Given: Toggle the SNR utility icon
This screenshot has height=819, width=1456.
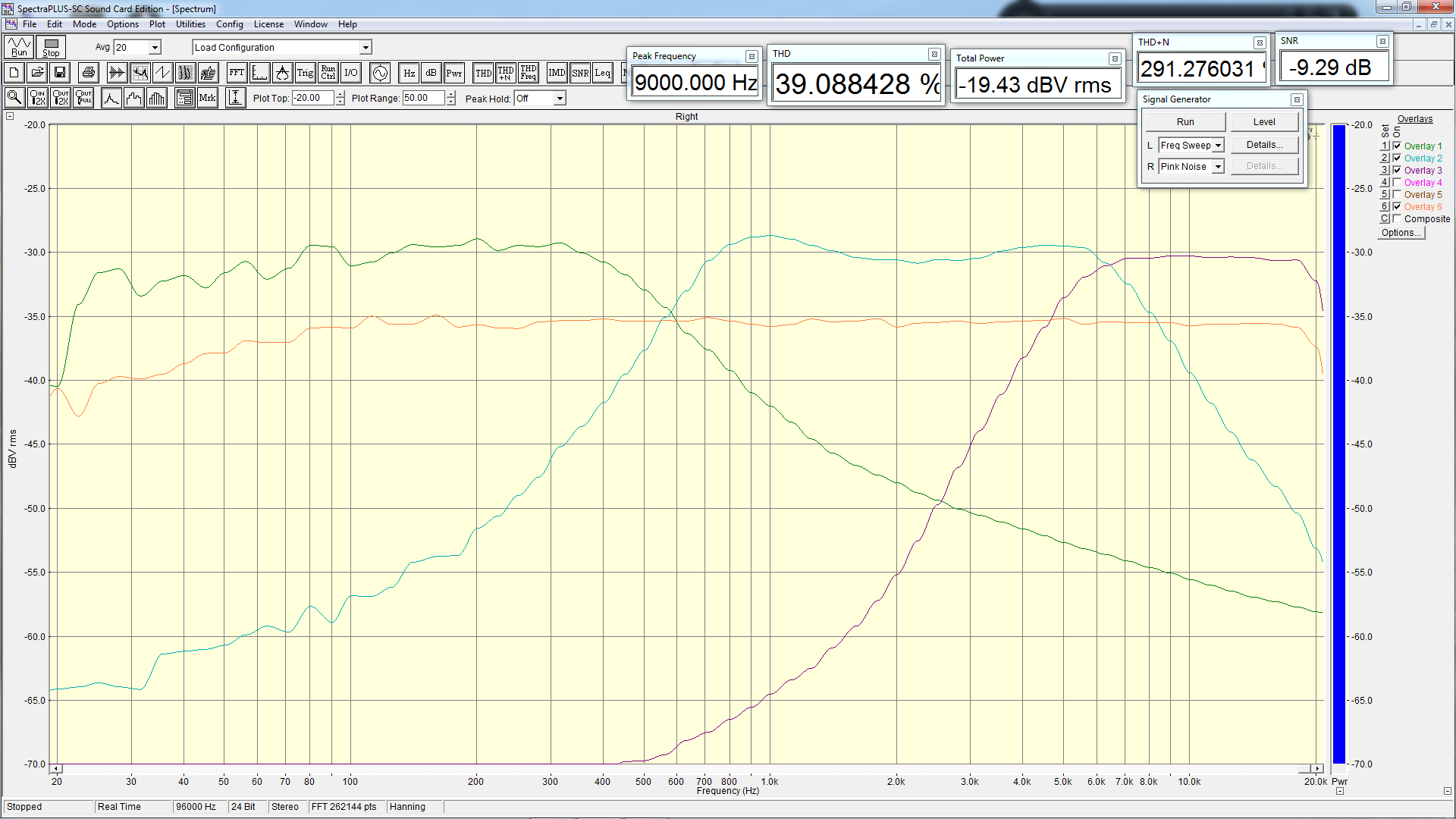Looking at the screenshot, I should [x=580, y=73].
